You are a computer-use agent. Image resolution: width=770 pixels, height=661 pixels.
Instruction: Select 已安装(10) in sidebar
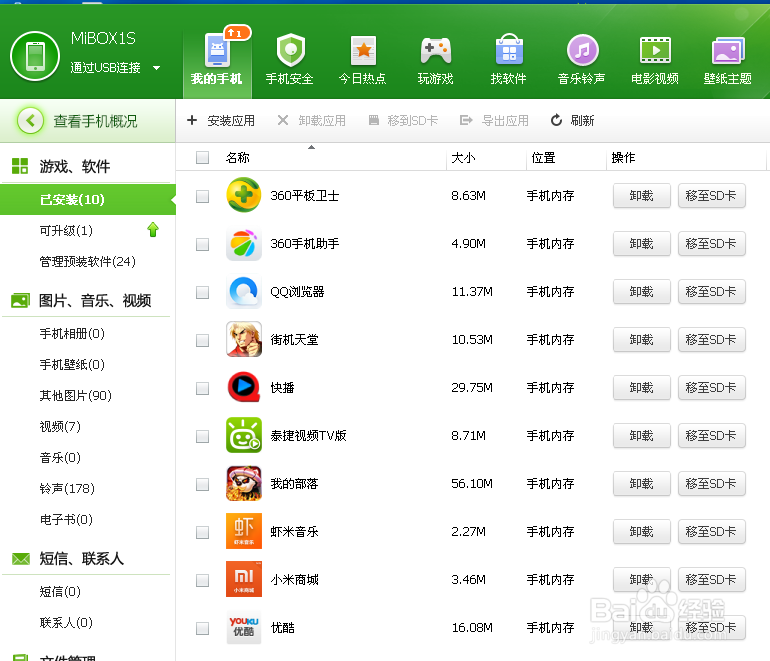(88, 199)
